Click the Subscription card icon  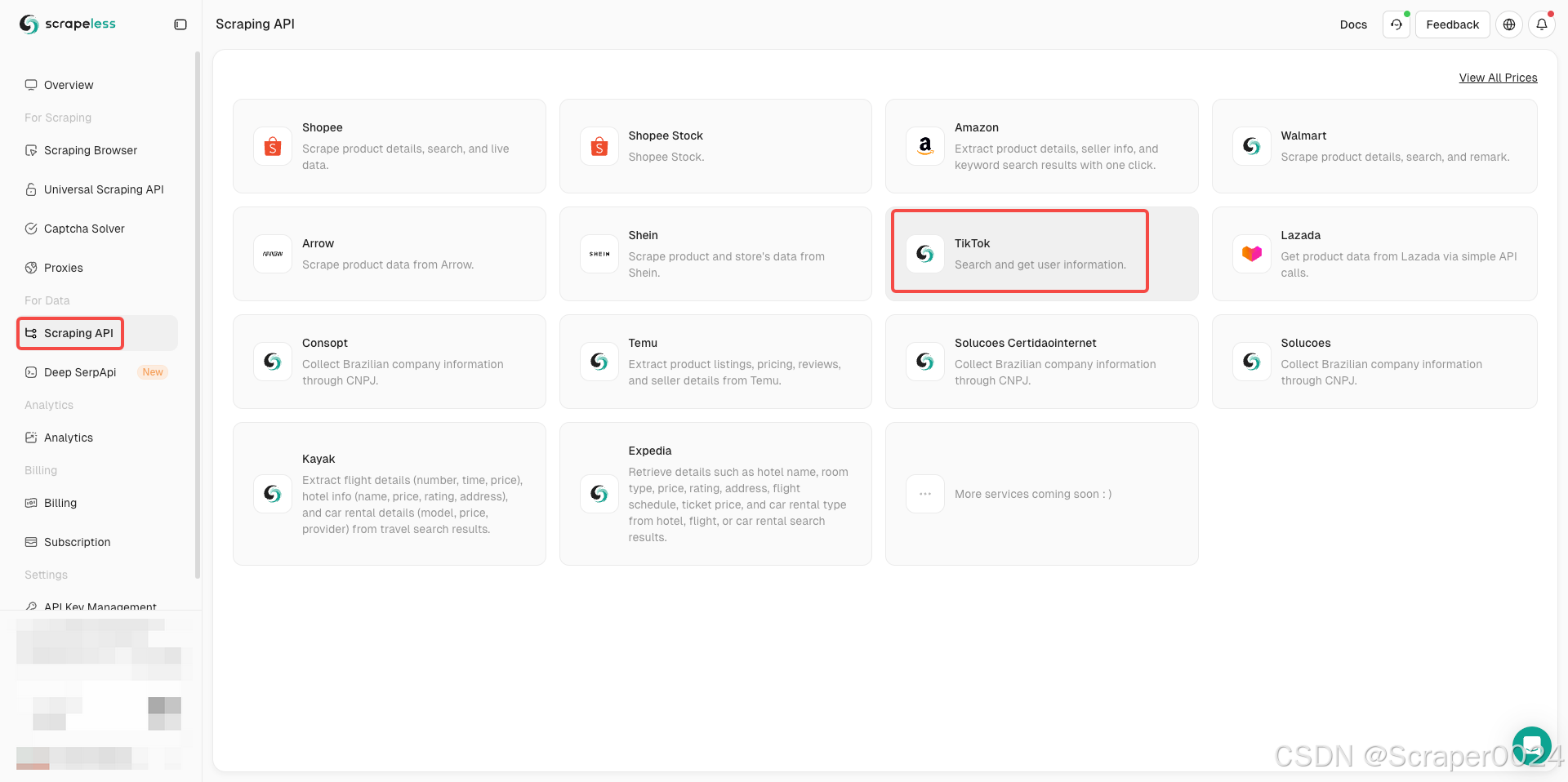[x=31, y=542]
